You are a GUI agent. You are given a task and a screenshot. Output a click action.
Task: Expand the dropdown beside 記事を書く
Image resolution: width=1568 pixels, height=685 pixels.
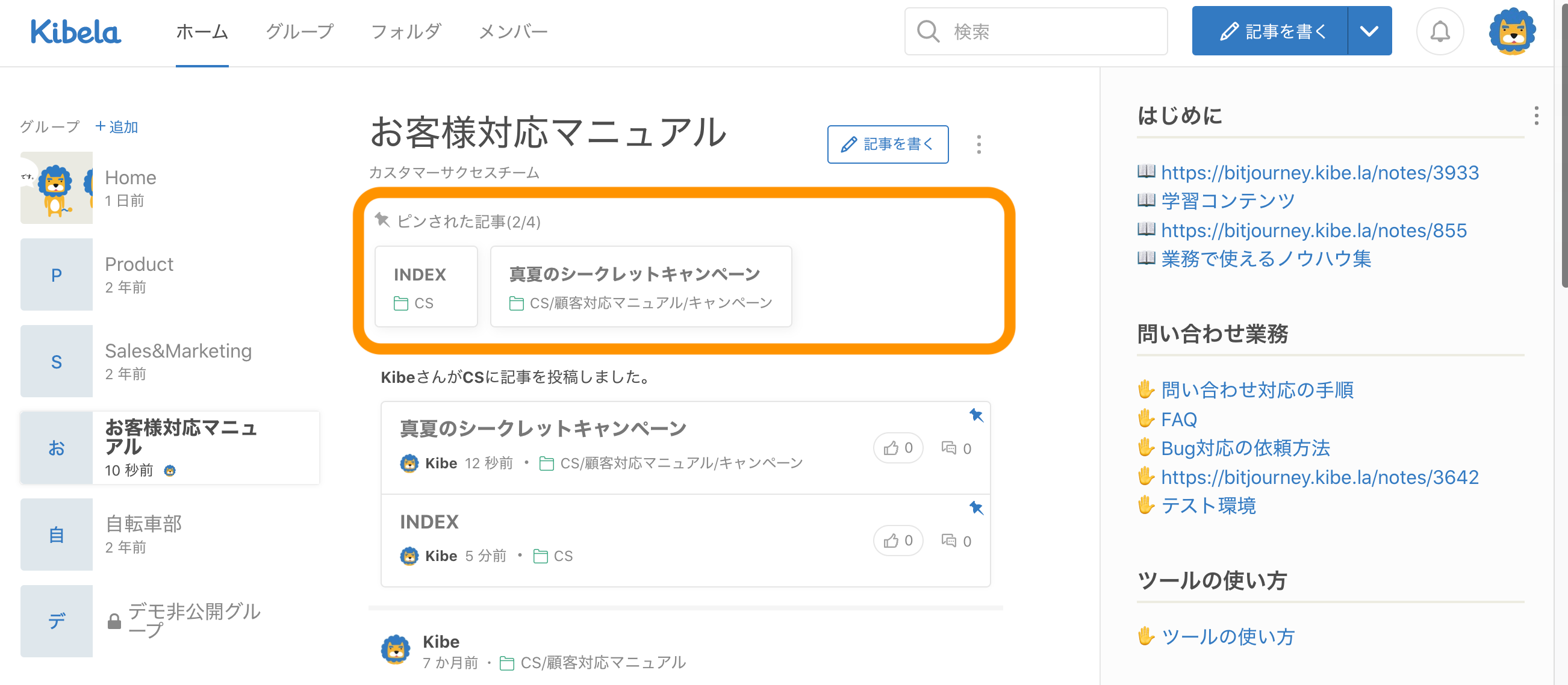click(x=1369, y=32)
